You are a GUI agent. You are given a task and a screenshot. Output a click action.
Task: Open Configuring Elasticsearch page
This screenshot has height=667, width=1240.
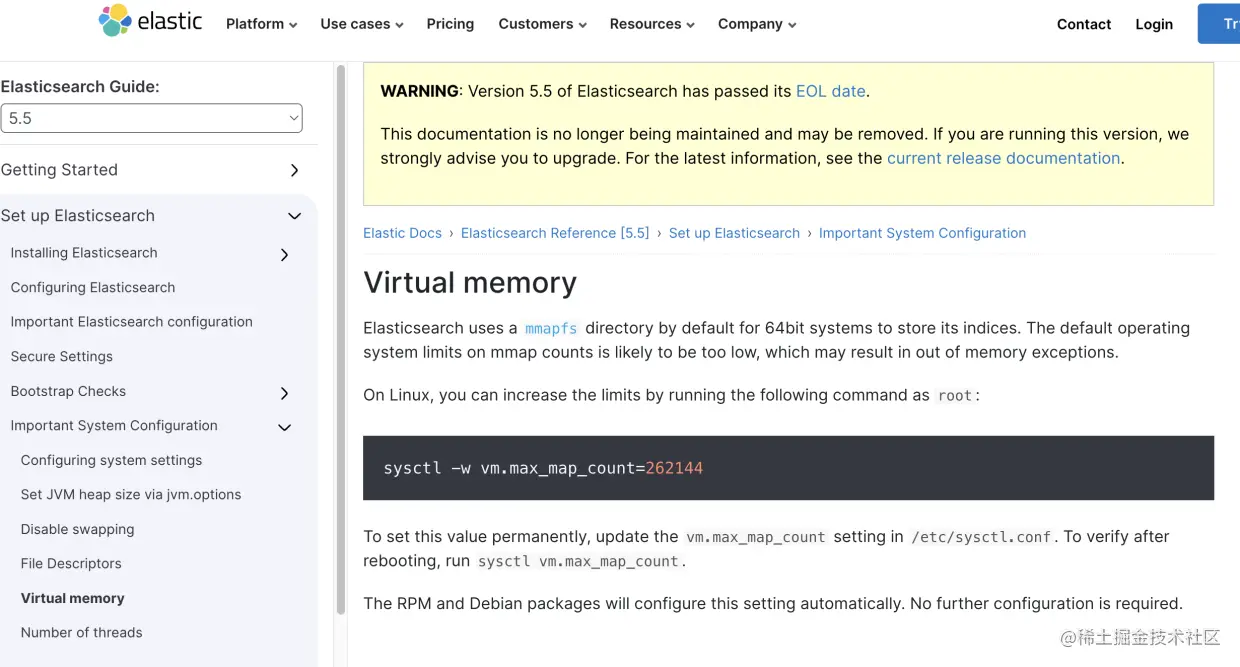pos(93,287)
